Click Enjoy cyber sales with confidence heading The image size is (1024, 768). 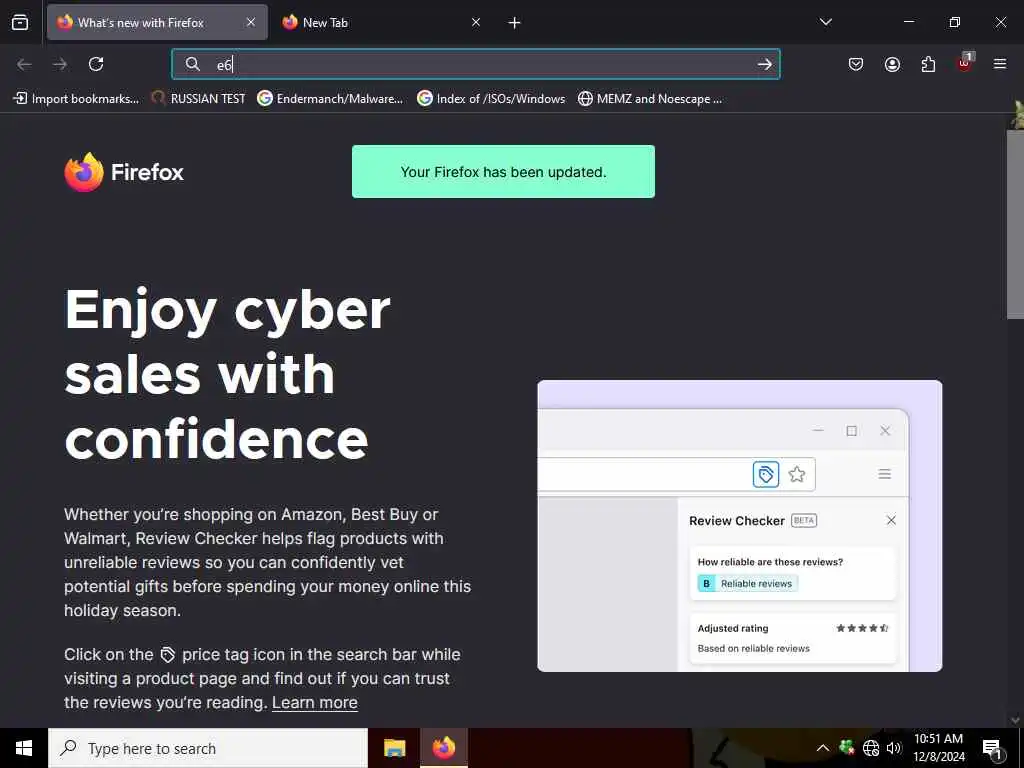227,374
